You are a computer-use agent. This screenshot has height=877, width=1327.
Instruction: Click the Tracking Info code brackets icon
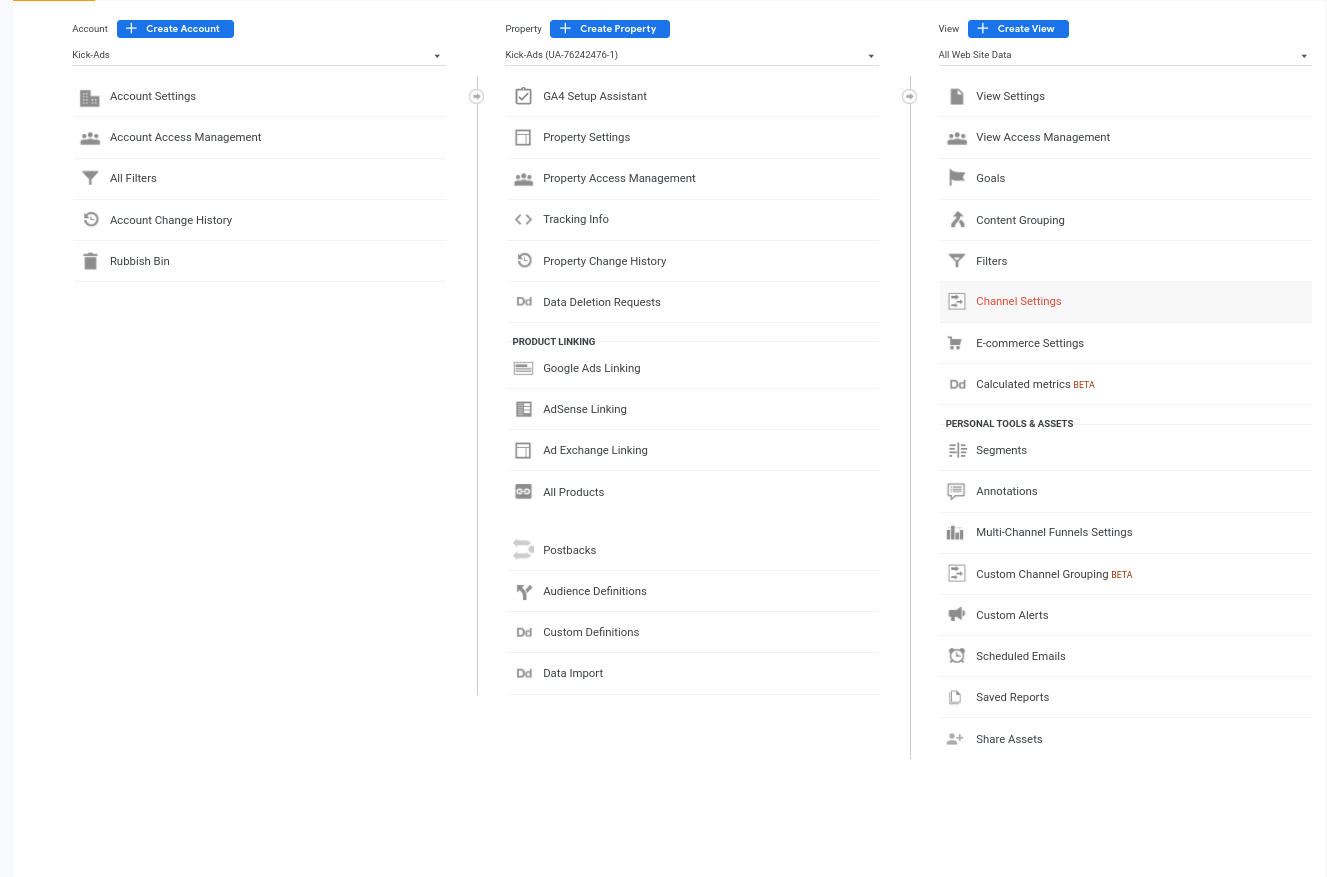click(523, 219)
